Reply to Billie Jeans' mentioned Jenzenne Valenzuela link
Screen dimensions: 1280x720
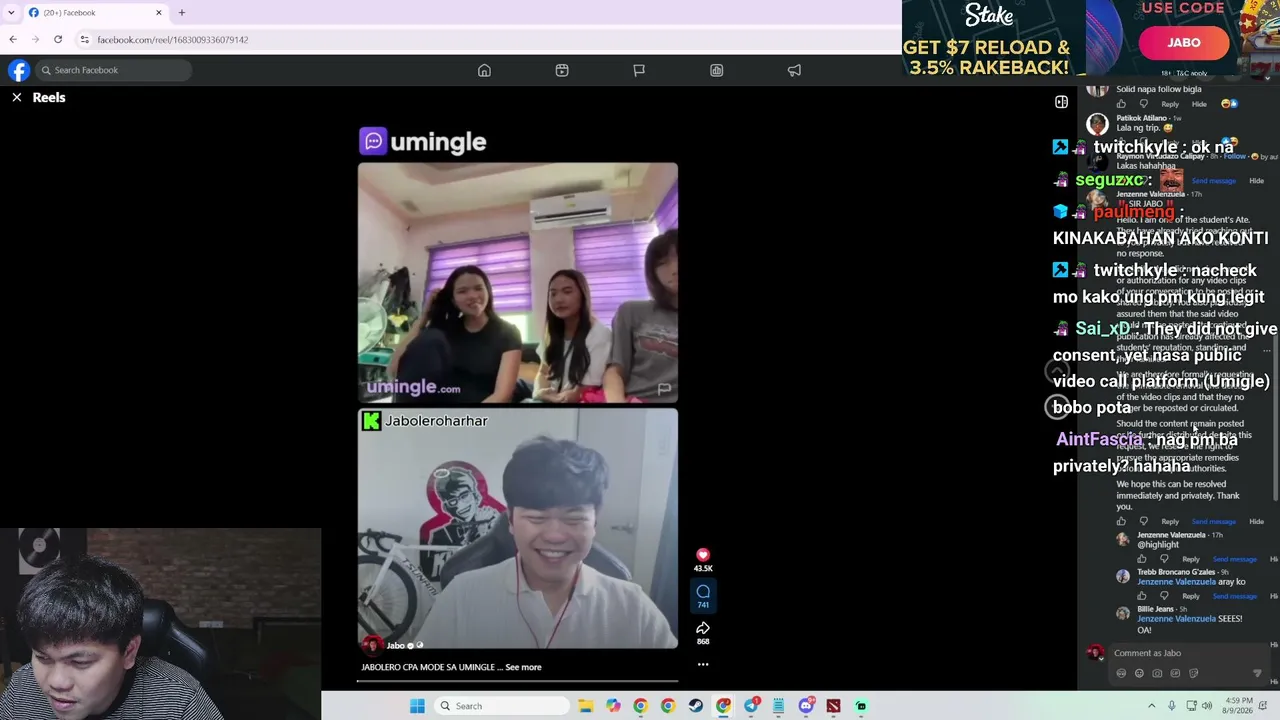[x=1176, y=619]
